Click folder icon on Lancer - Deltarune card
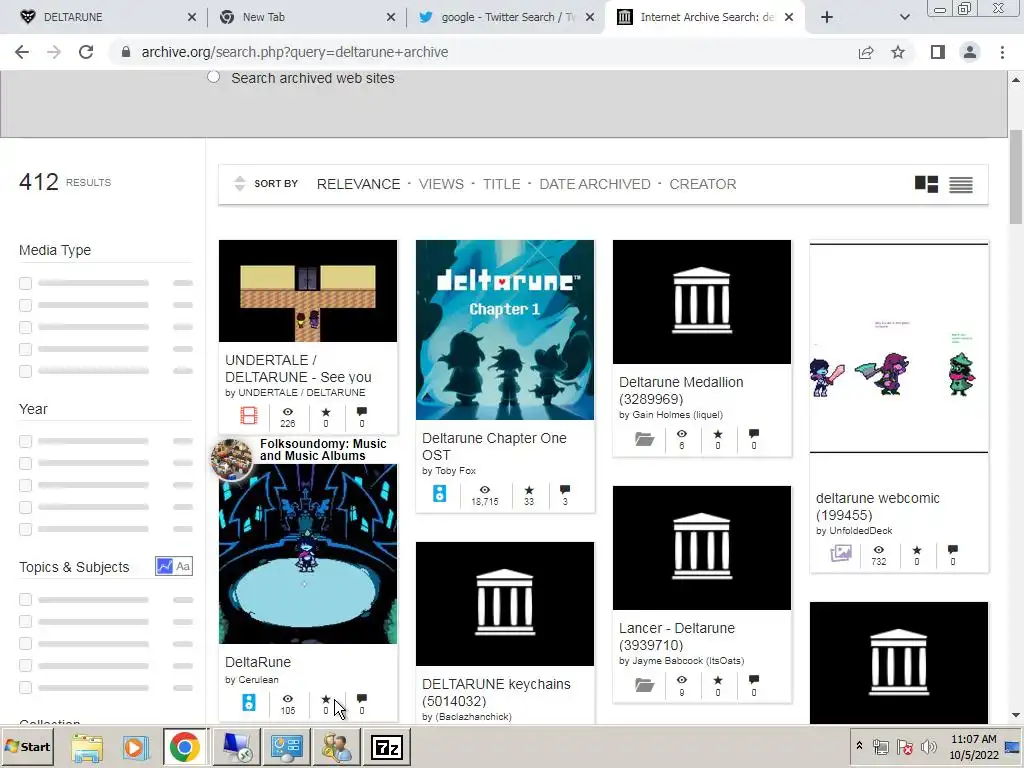The width and height of the screenshot is (1024, 768). tap(645, 684)
